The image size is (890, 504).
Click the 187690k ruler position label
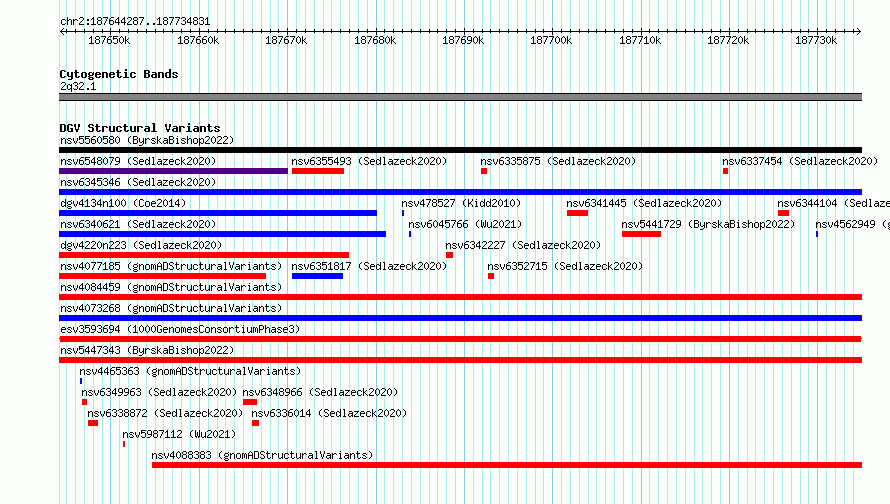tap(463, 41)
